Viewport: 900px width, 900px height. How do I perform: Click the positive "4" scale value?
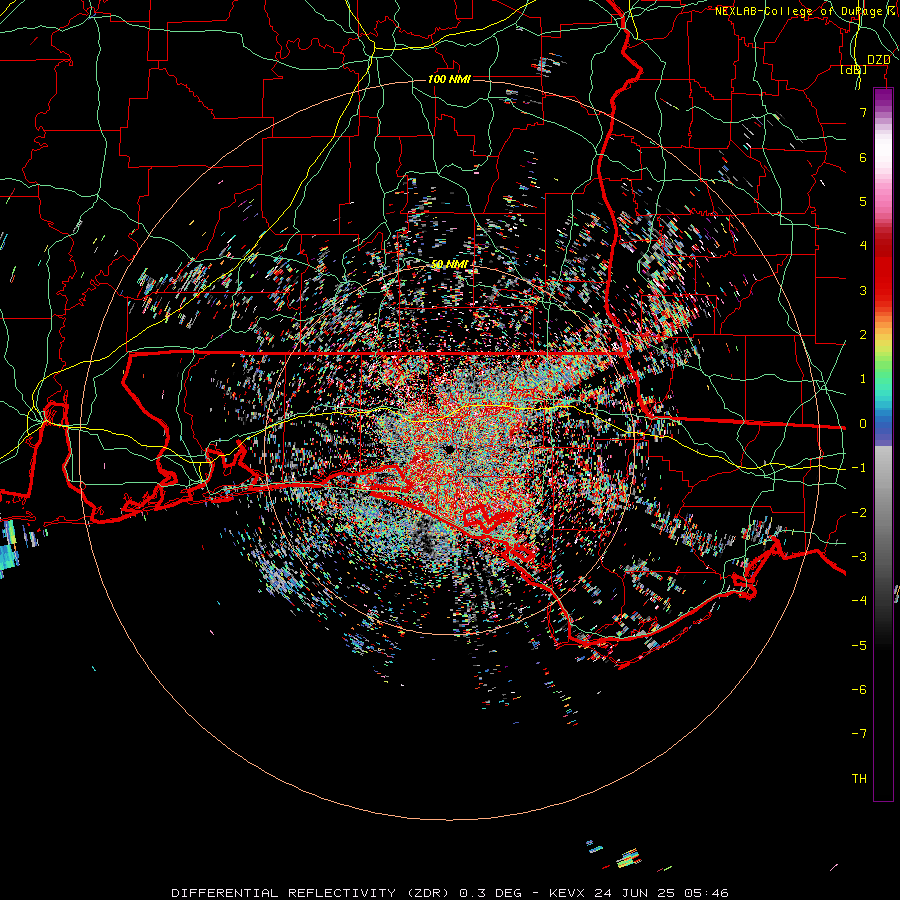point(863,246)
